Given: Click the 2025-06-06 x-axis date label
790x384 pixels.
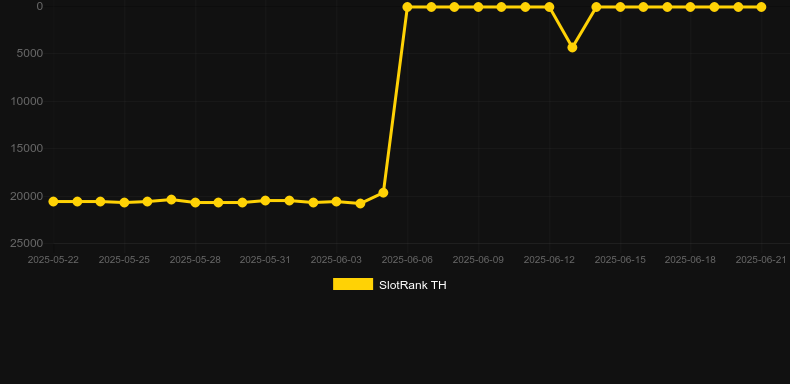Looking at the screenshot, I should [x=407, y=260].
